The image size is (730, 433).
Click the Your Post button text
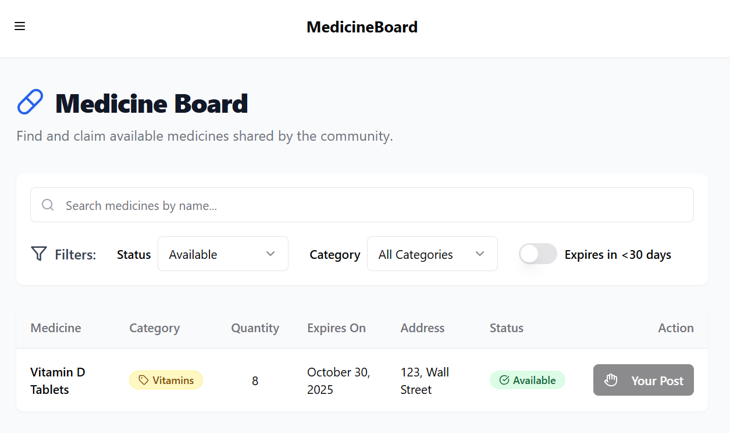(x=657, y=380)
